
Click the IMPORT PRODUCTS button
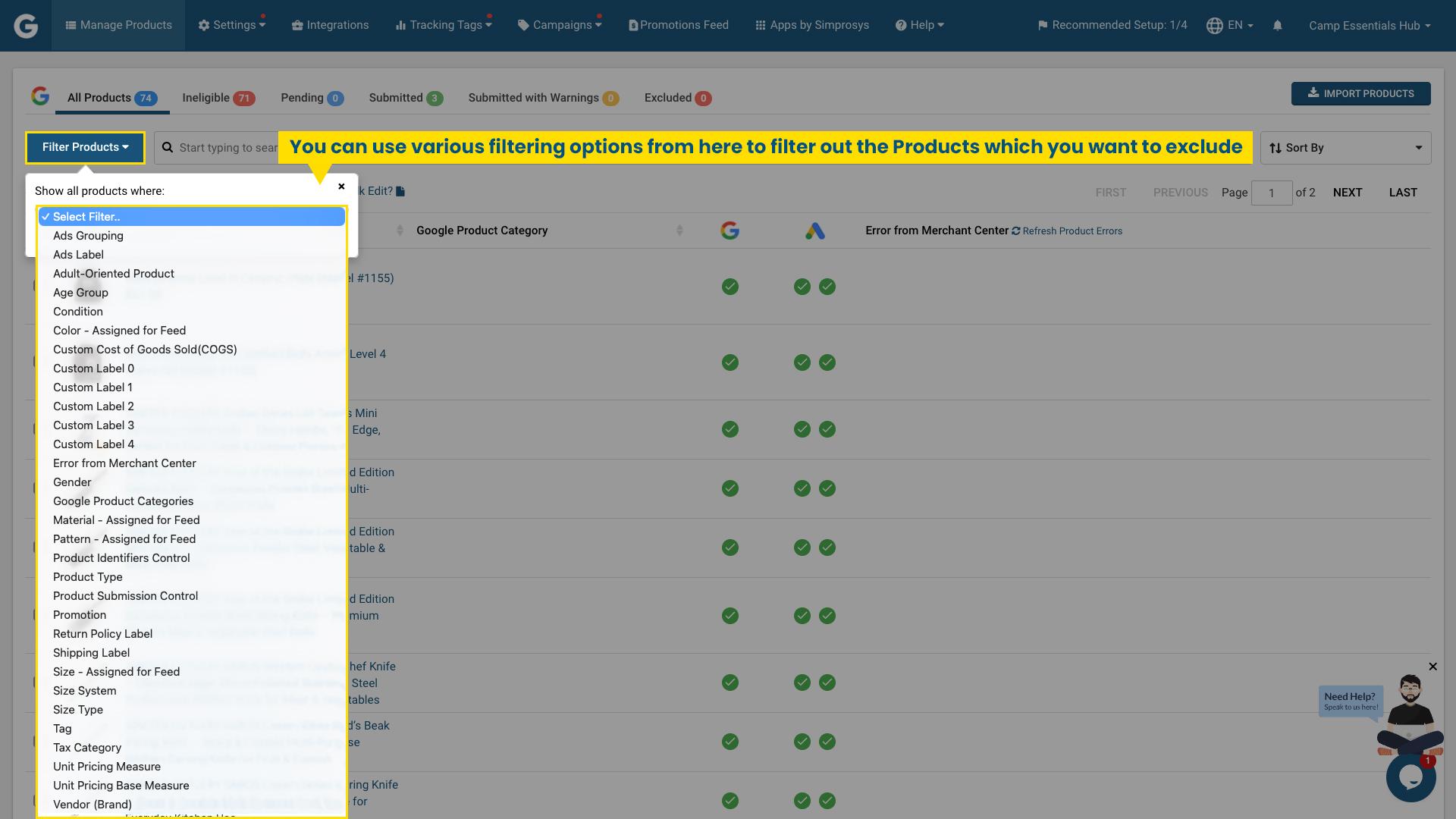(x=1360, y=93)
